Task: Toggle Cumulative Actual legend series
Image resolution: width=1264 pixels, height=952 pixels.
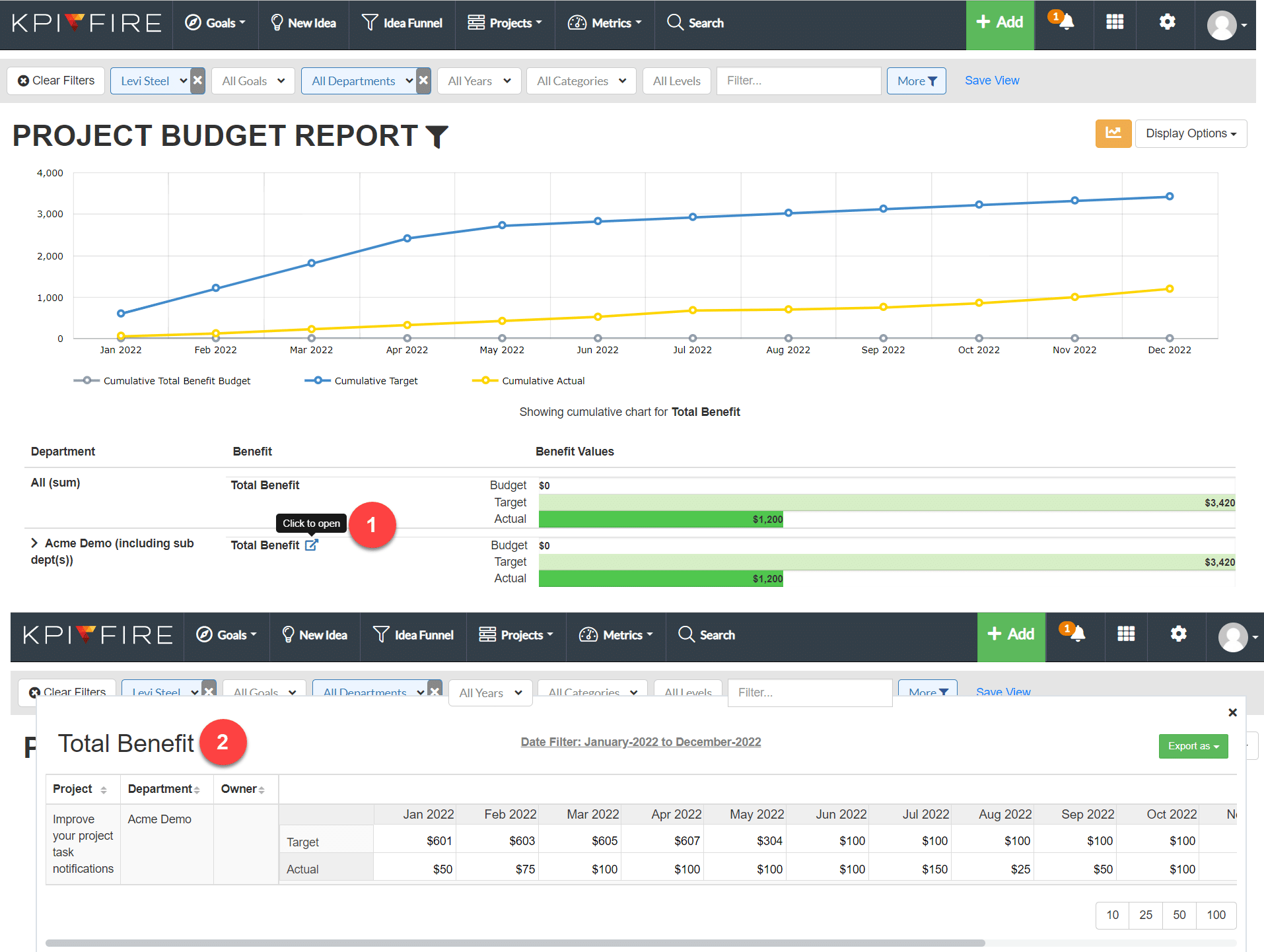Action: [x=528, y=381]
